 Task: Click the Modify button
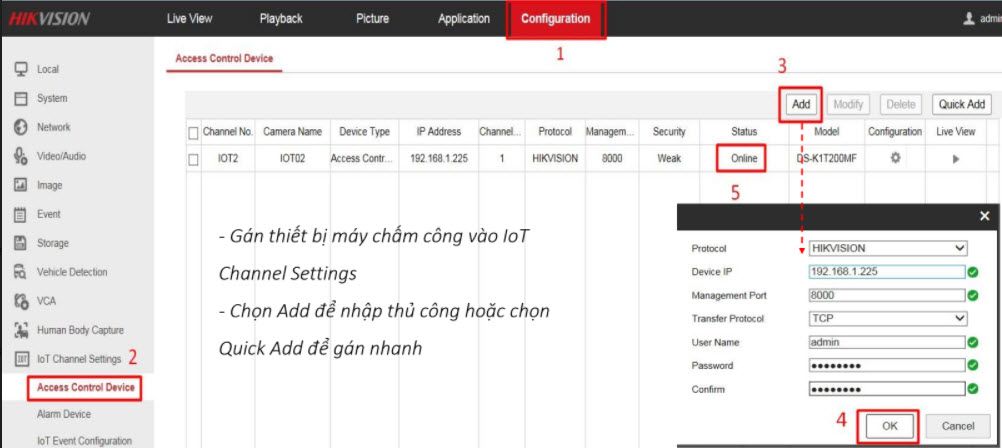pos(848,104)
